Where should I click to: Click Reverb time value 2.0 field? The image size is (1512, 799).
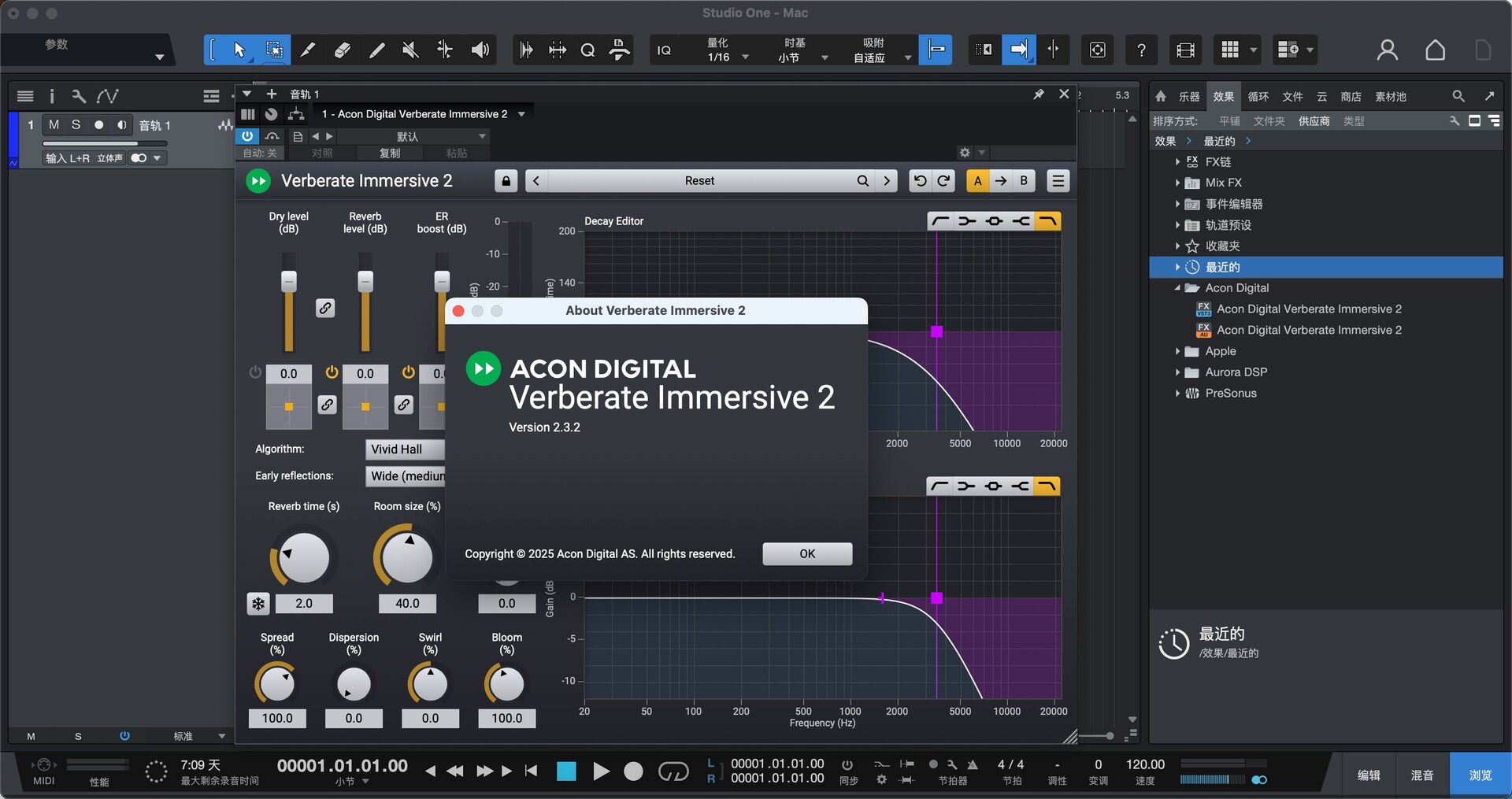pyautogui.click(x=304, y=604)
